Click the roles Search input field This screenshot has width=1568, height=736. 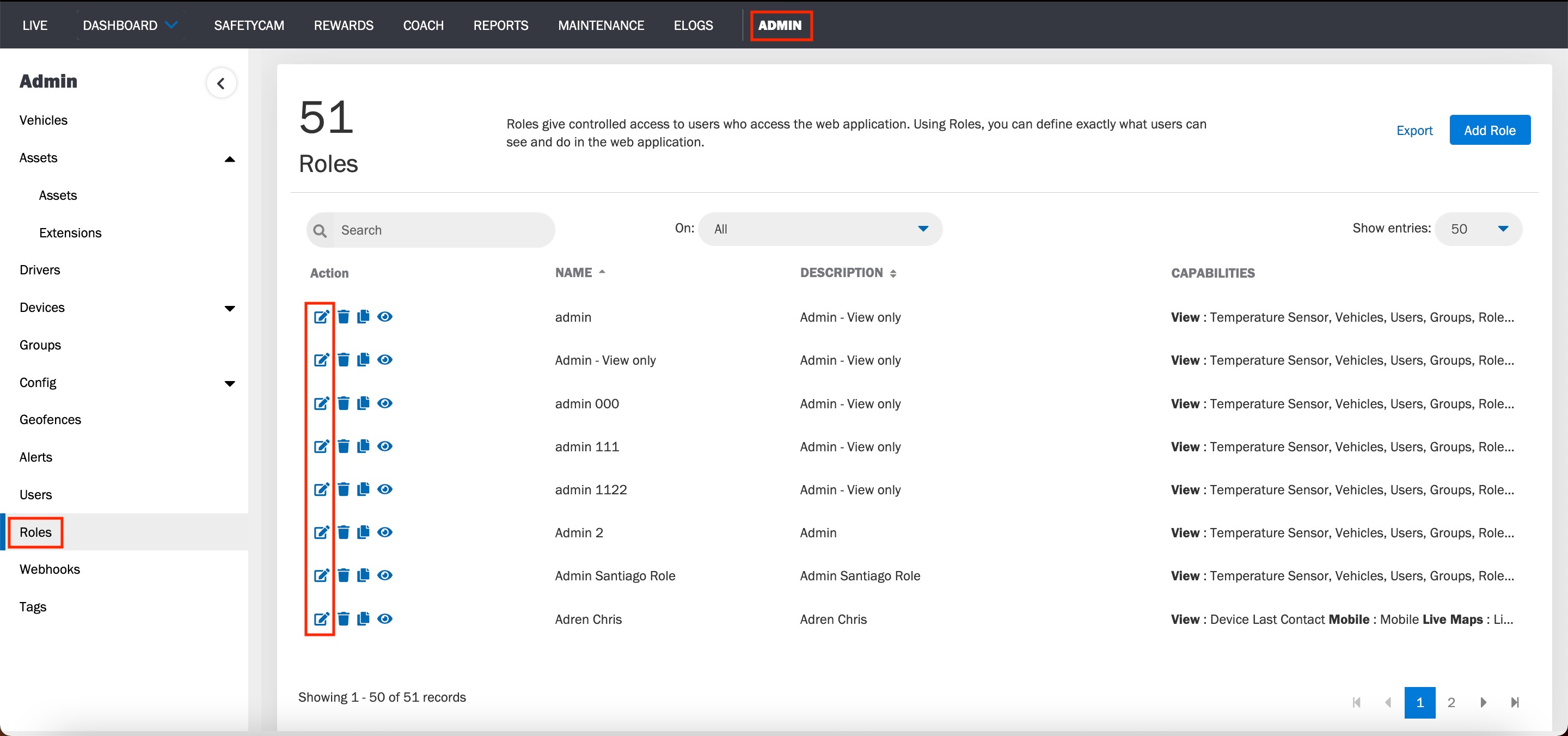coord(431,230)
